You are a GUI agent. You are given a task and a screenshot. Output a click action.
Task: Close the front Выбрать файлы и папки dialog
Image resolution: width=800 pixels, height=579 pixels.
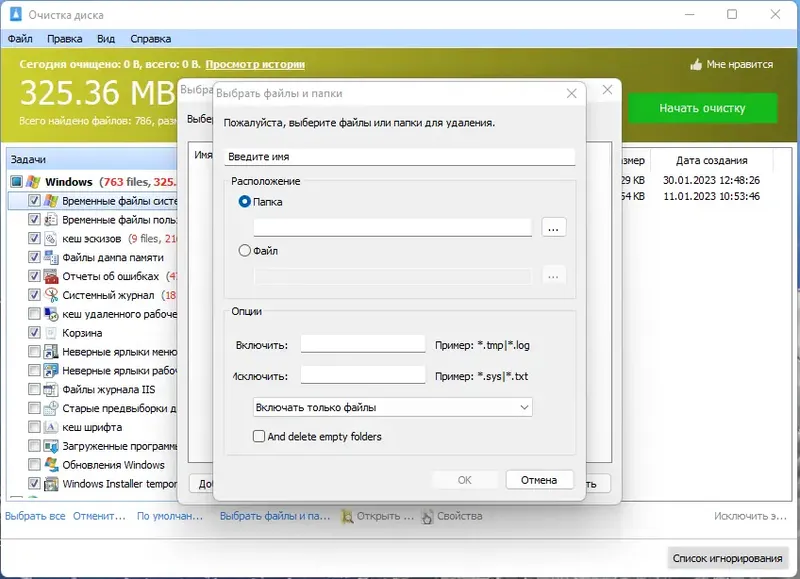tap(571, 93)
